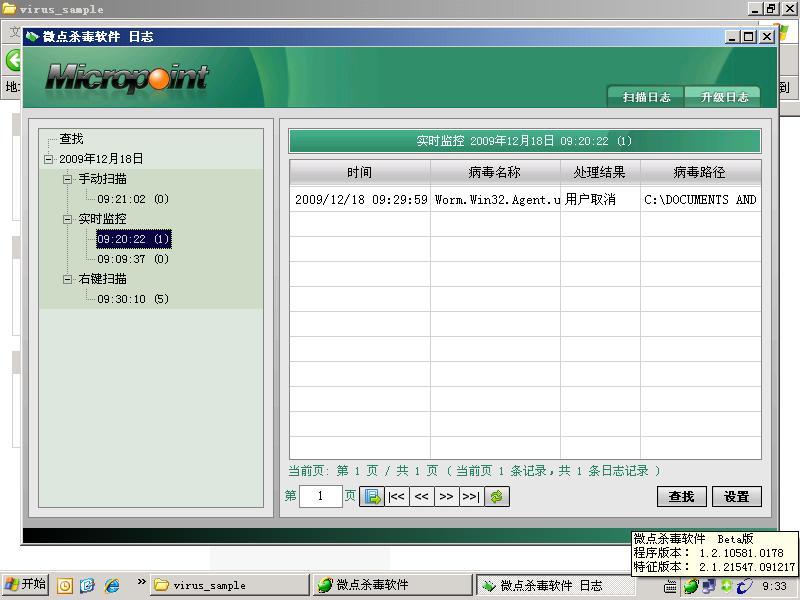Click the keyboard input method tray icon
Image resolution: width=800 pixels, height=600 pixels.
coord(670,587)
